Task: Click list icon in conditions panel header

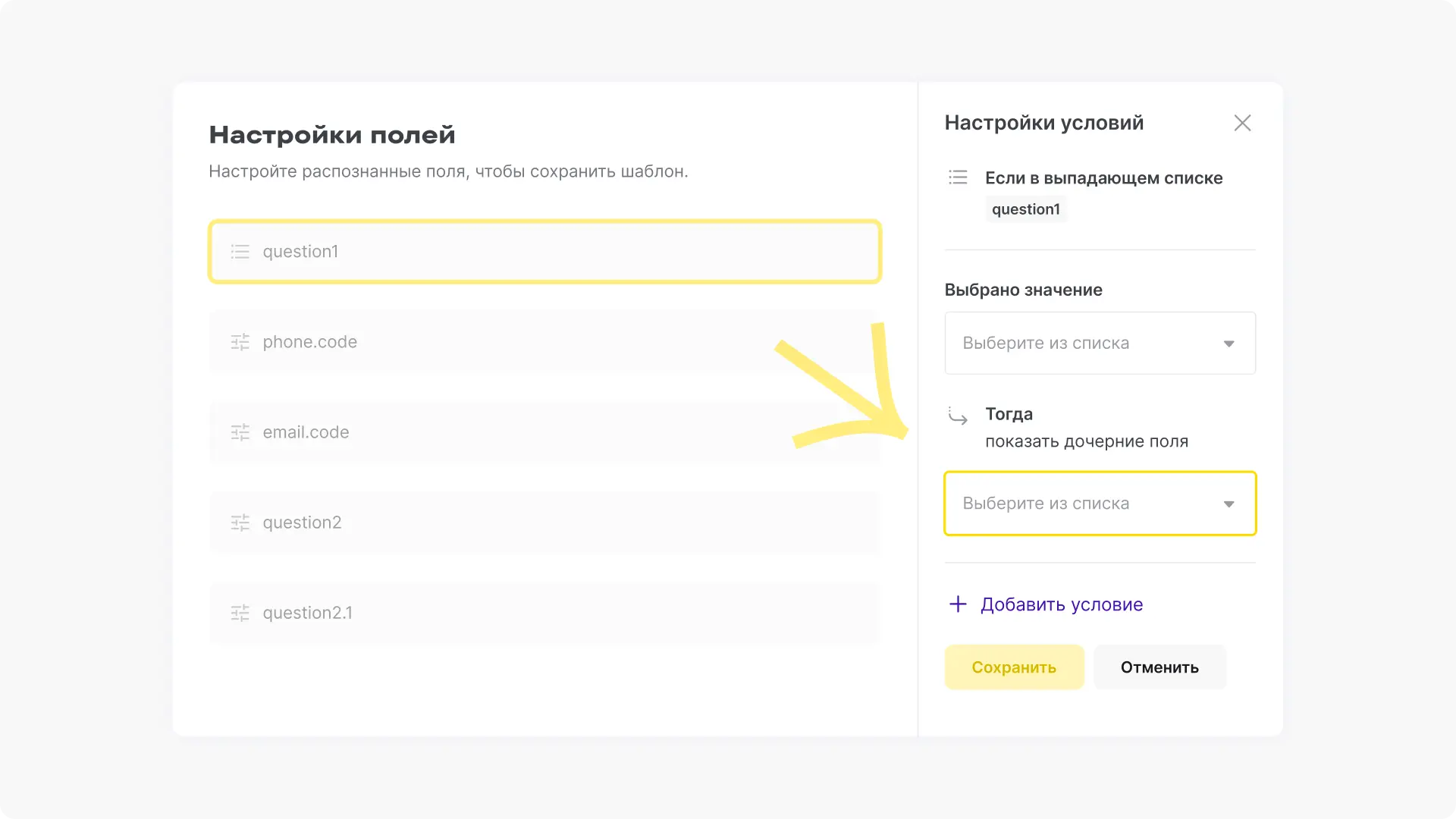Action: (958, 177)
